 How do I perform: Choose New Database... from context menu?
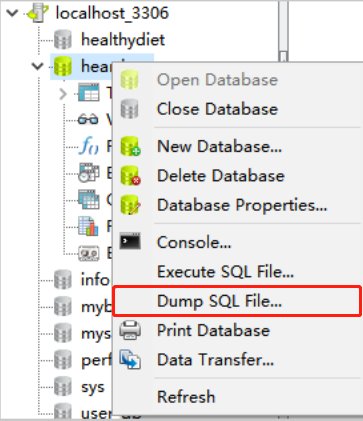237,146
